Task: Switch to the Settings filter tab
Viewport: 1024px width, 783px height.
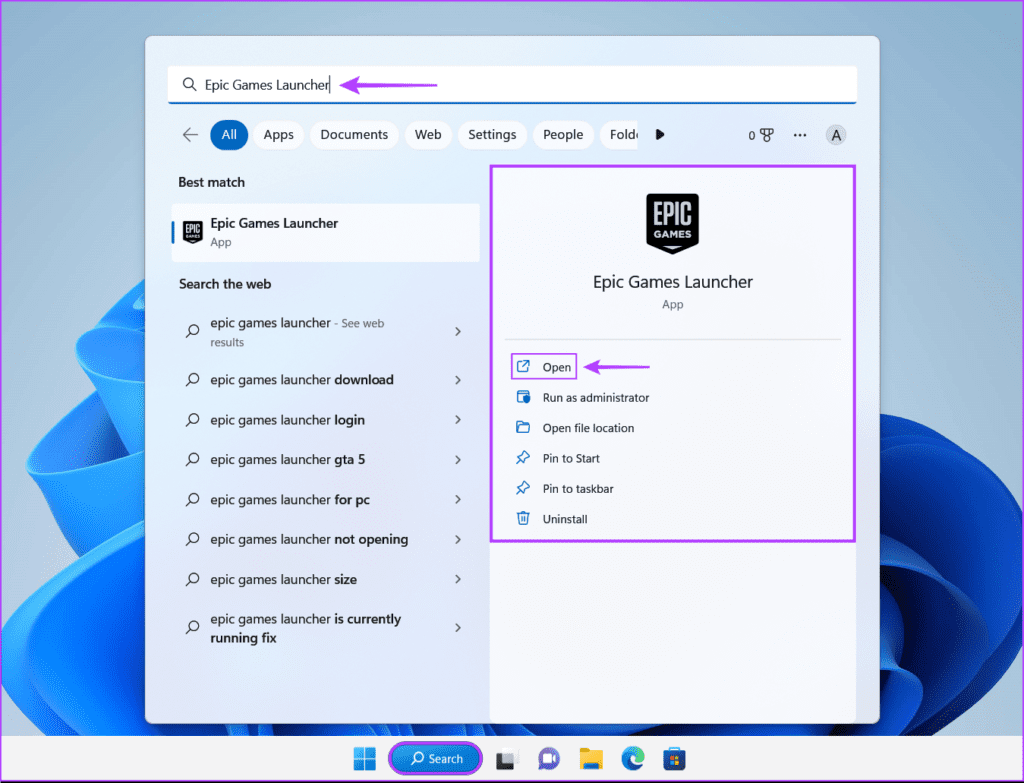Action: coord(492,135)
